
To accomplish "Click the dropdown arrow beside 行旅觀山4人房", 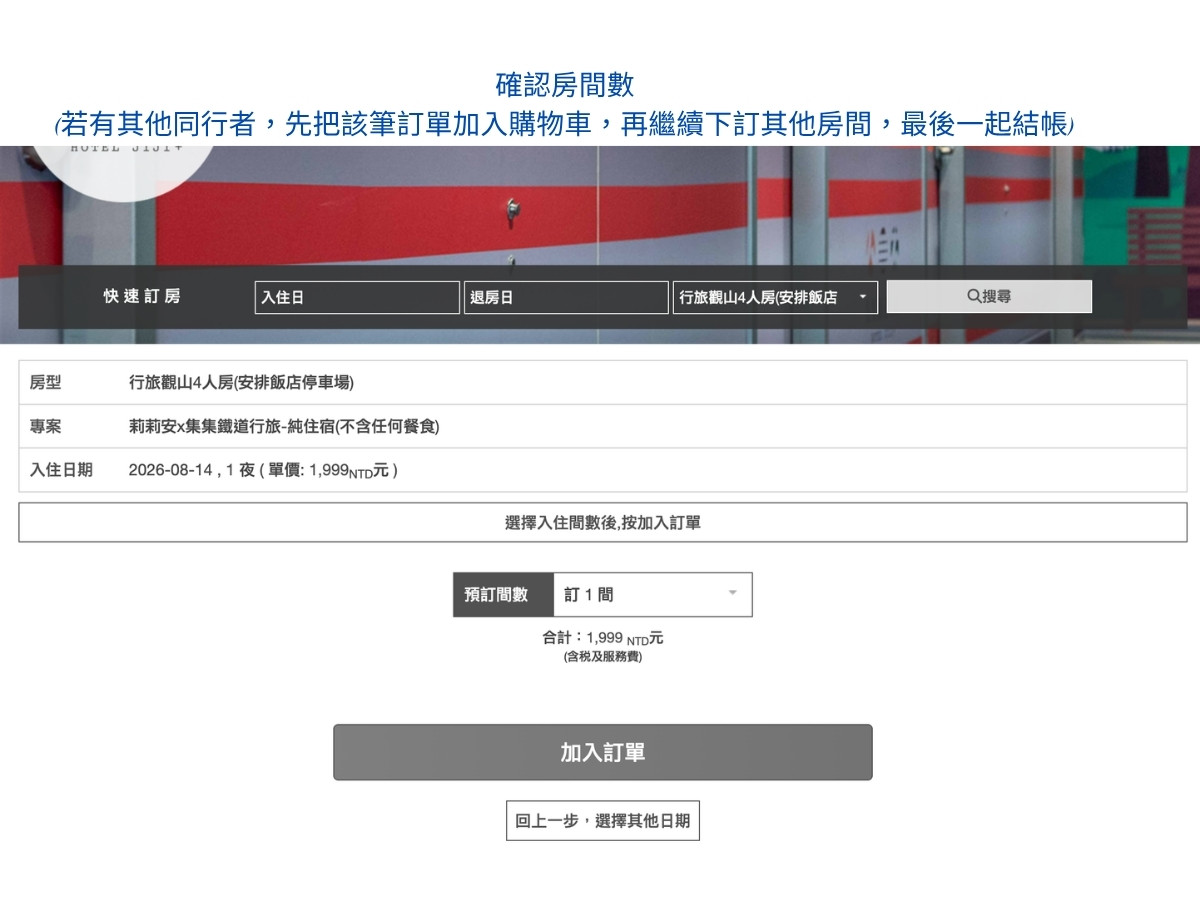I will 863,297.
